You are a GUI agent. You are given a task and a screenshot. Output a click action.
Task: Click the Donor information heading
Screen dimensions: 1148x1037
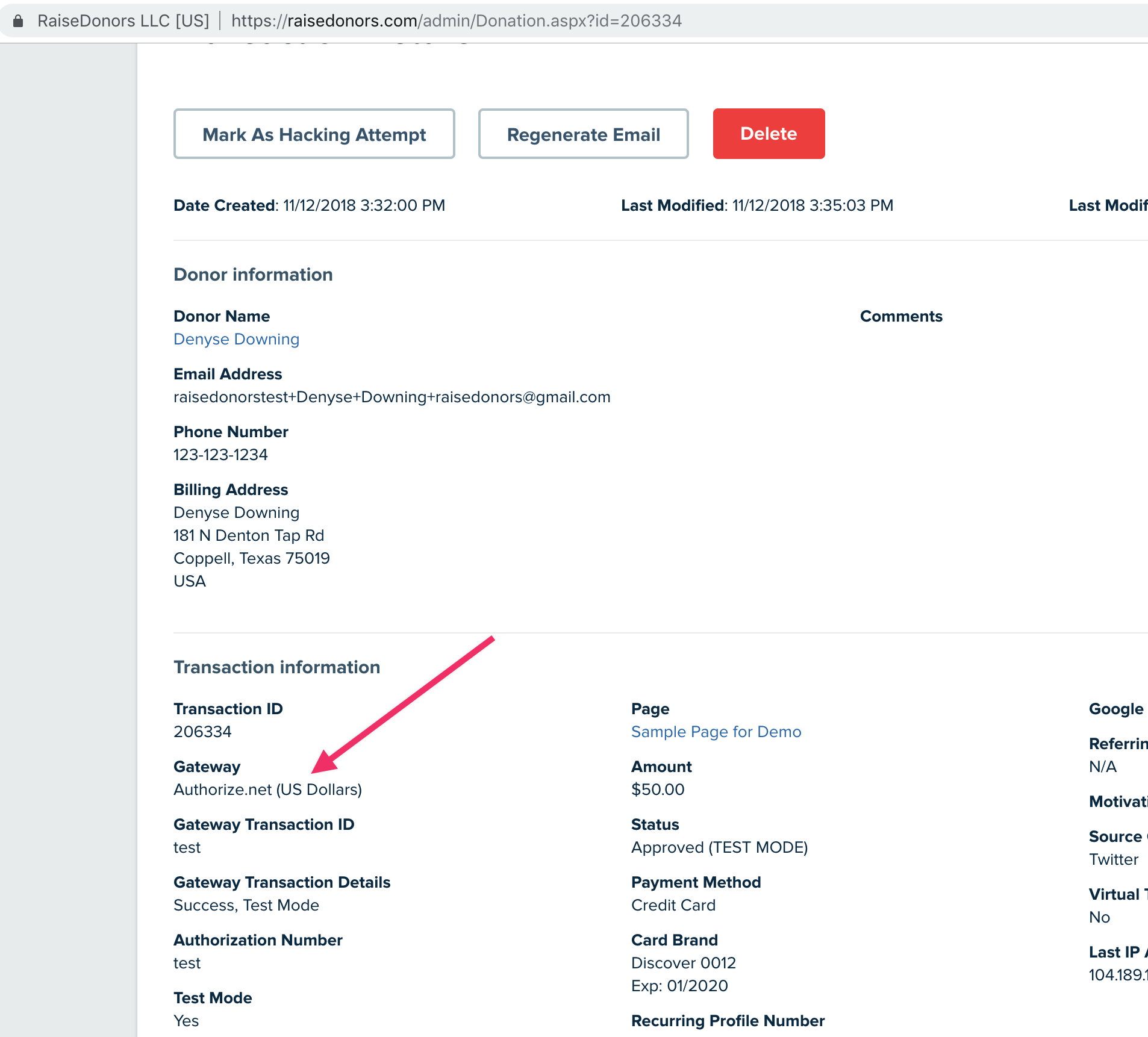[253, 275]
